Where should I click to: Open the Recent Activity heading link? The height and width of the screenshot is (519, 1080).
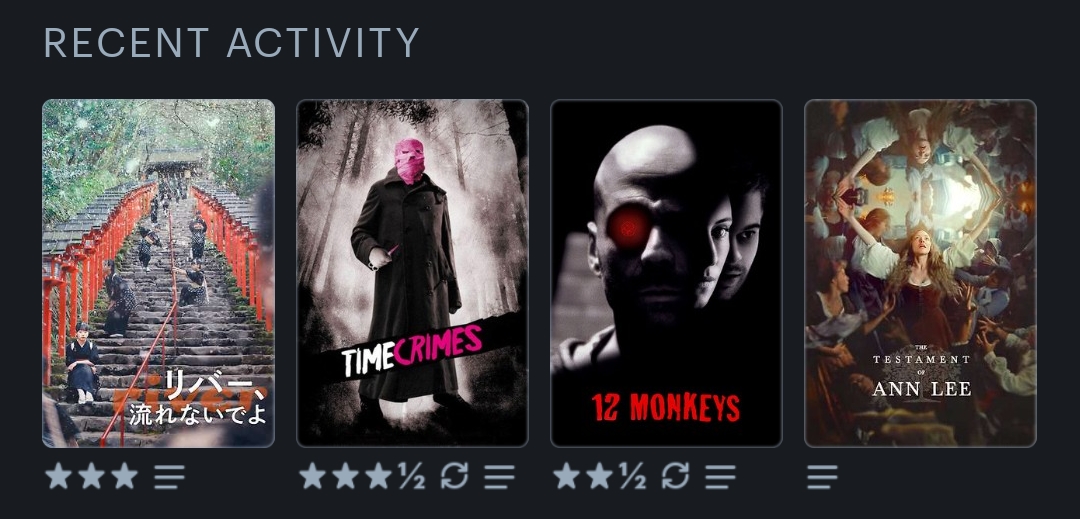coord(231,43)
